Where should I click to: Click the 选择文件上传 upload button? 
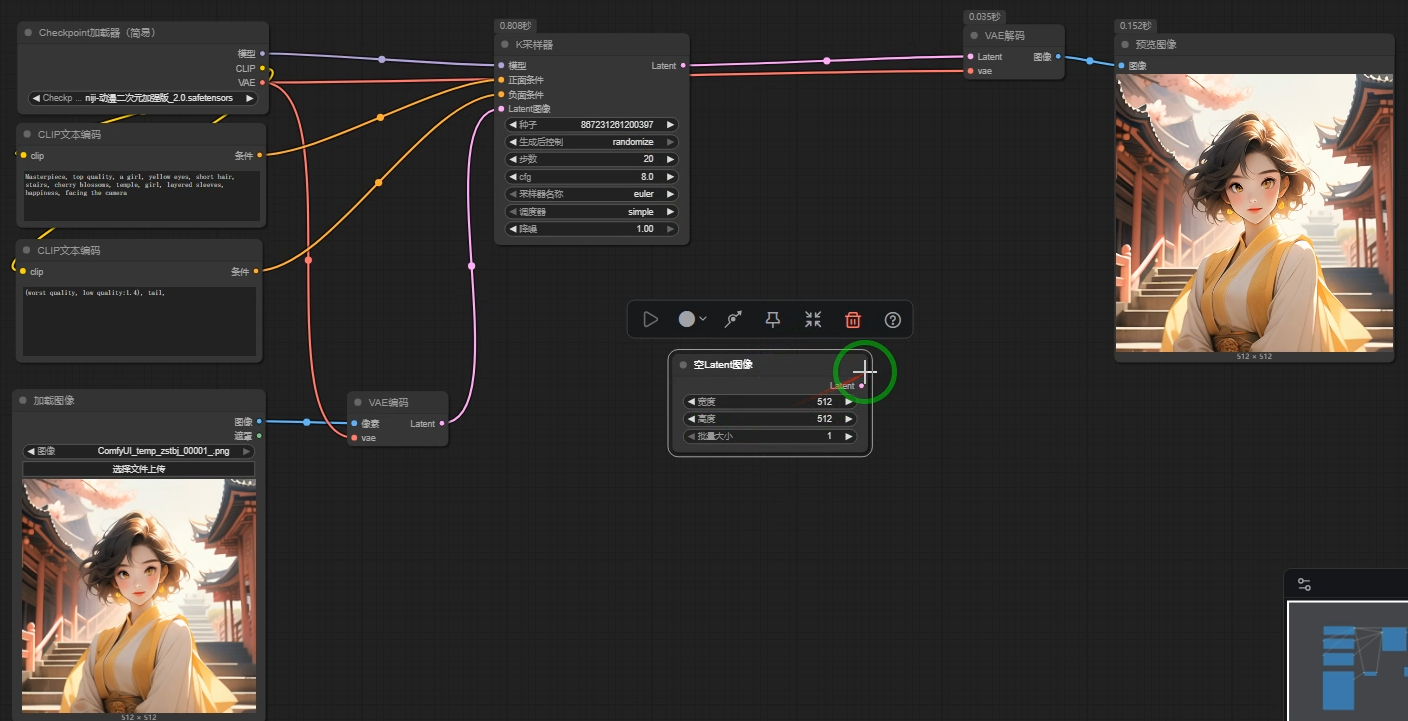pos(139,469)
